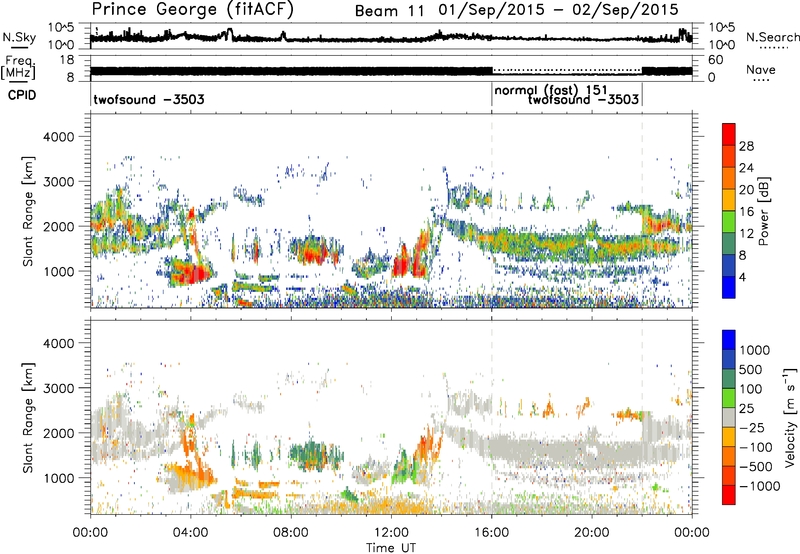Viewport: 800px width, 554px height.
Task: Click the "18" frequency axis tick label
Action: click(67, 60)
